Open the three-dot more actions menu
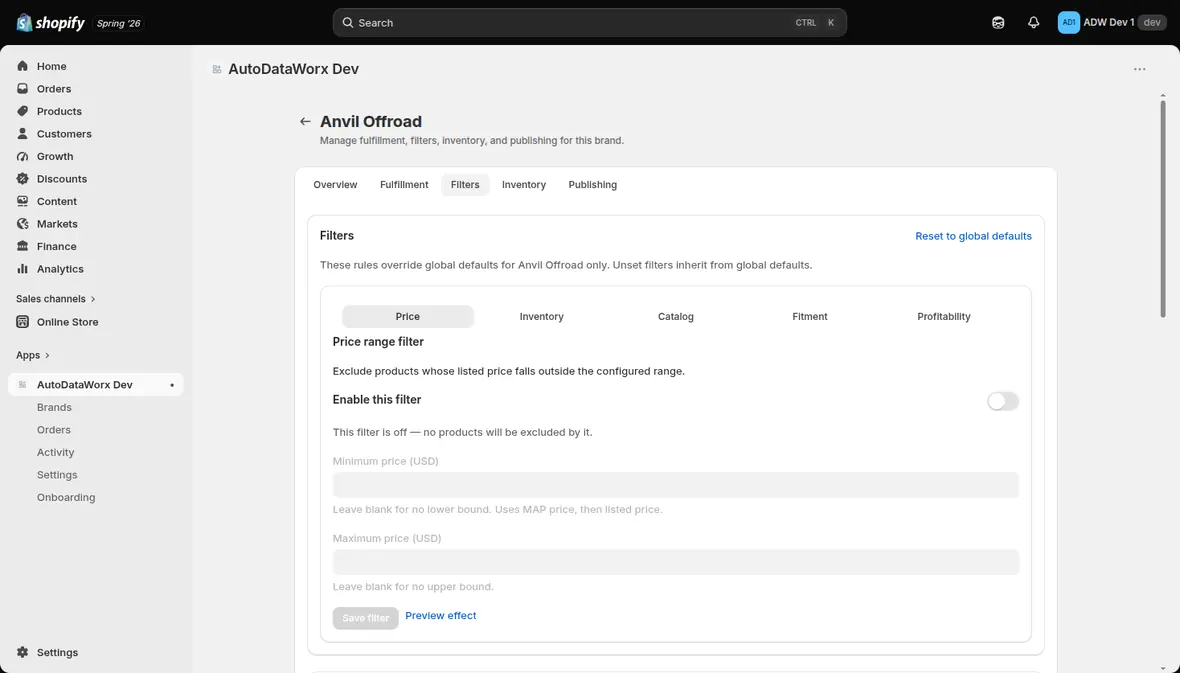 [1139, 69]
